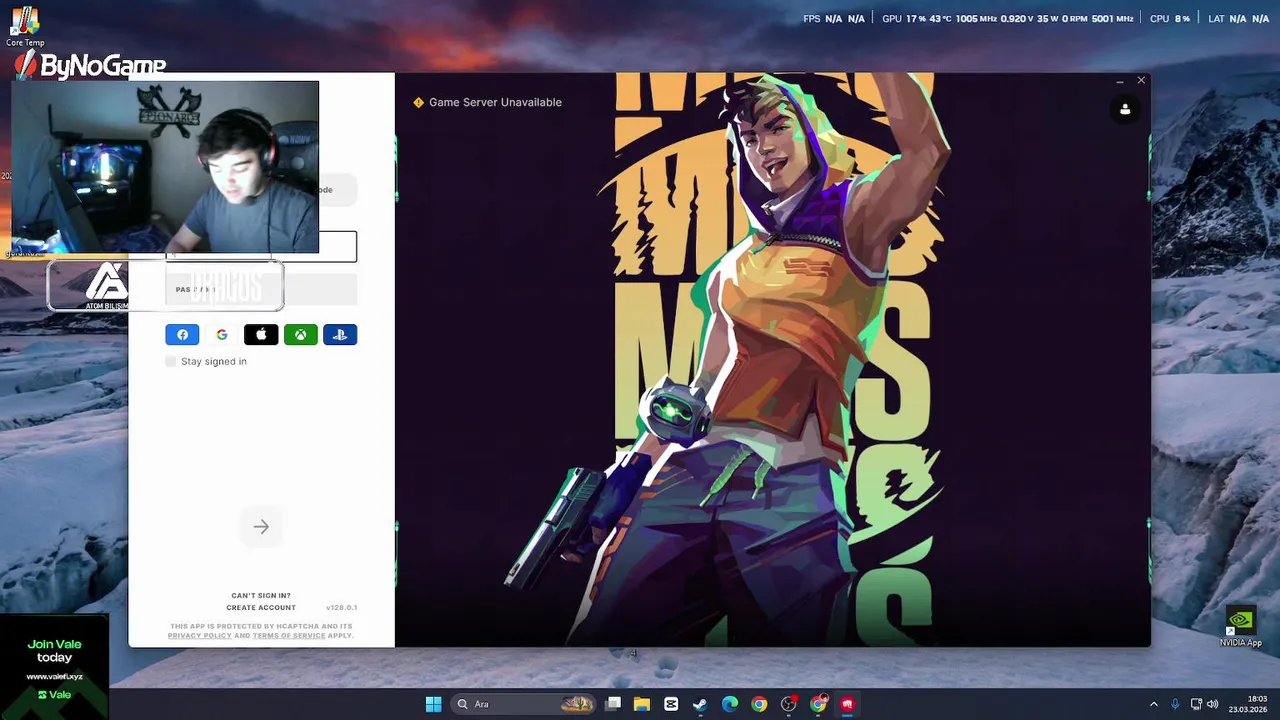This screenshot has height=720, width=1280.
Task: Open Chrome icon with notification badge
Action: pos(818,704)
